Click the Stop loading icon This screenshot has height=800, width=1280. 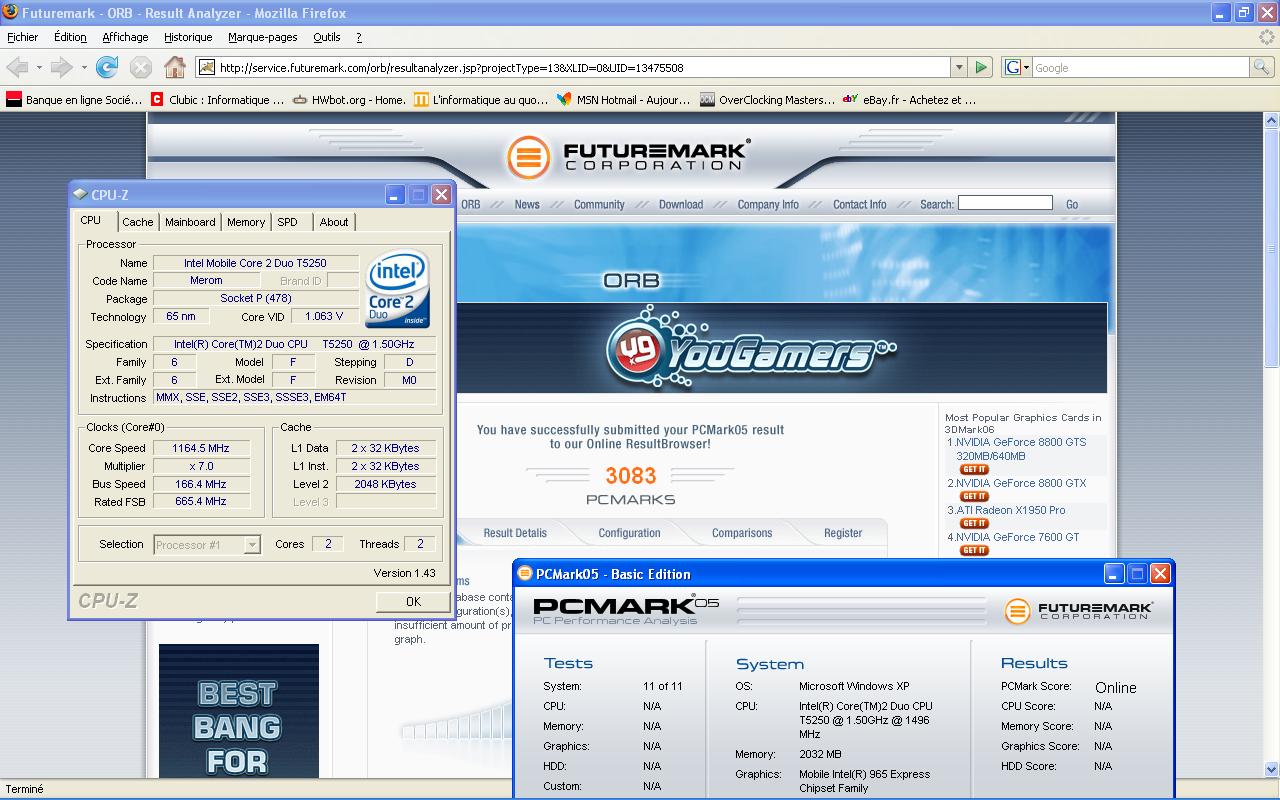(141, 67)
